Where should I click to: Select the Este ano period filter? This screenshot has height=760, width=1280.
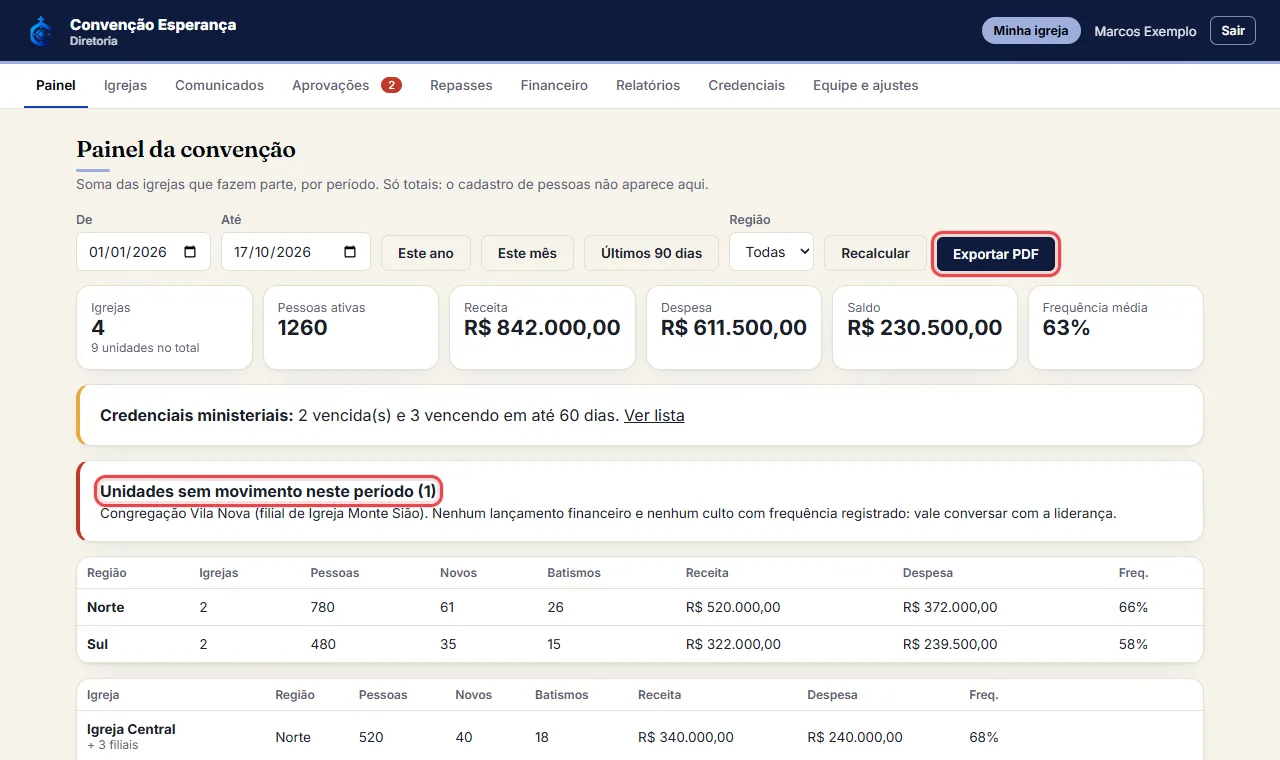pyautogui.click(x=426, y=253)
